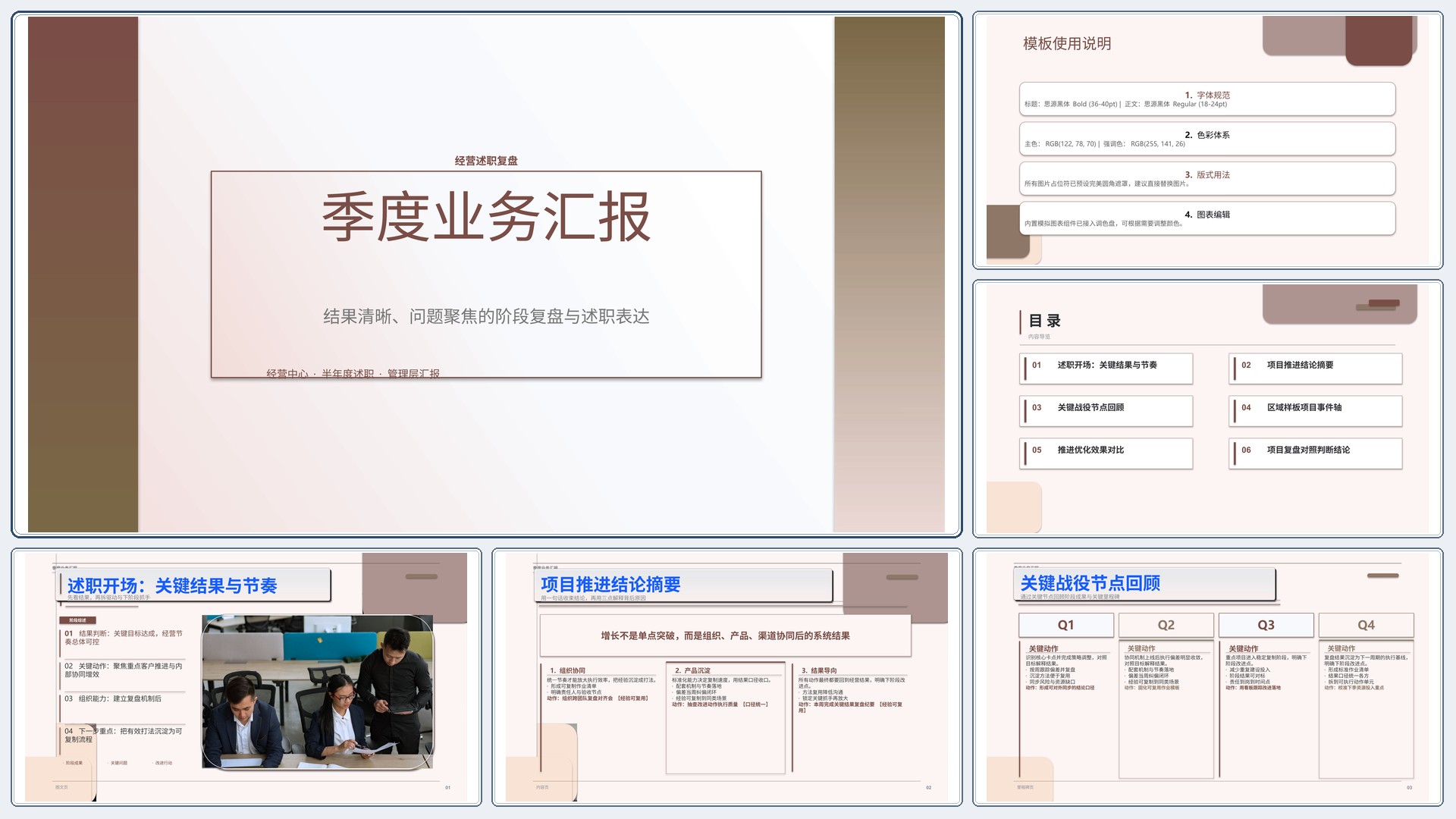Click the 1. 组织协同 heading
This screenshot has height=819, width=1456.
[x=568, y=670]
